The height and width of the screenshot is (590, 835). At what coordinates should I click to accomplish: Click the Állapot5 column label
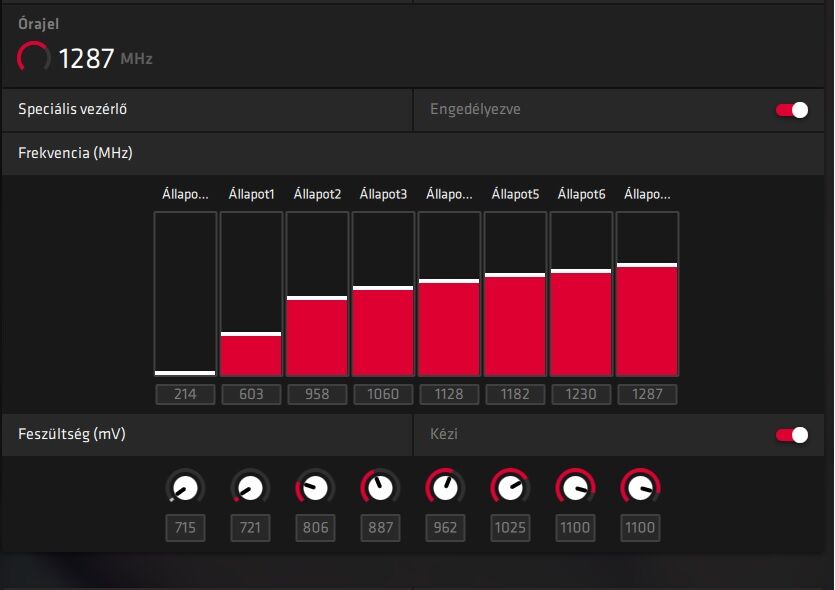point(515,194)
